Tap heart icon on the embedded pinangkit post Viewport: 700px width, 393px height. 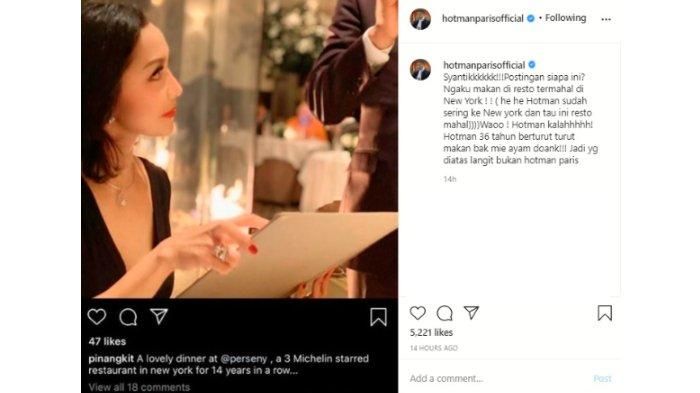click(96, 317)
